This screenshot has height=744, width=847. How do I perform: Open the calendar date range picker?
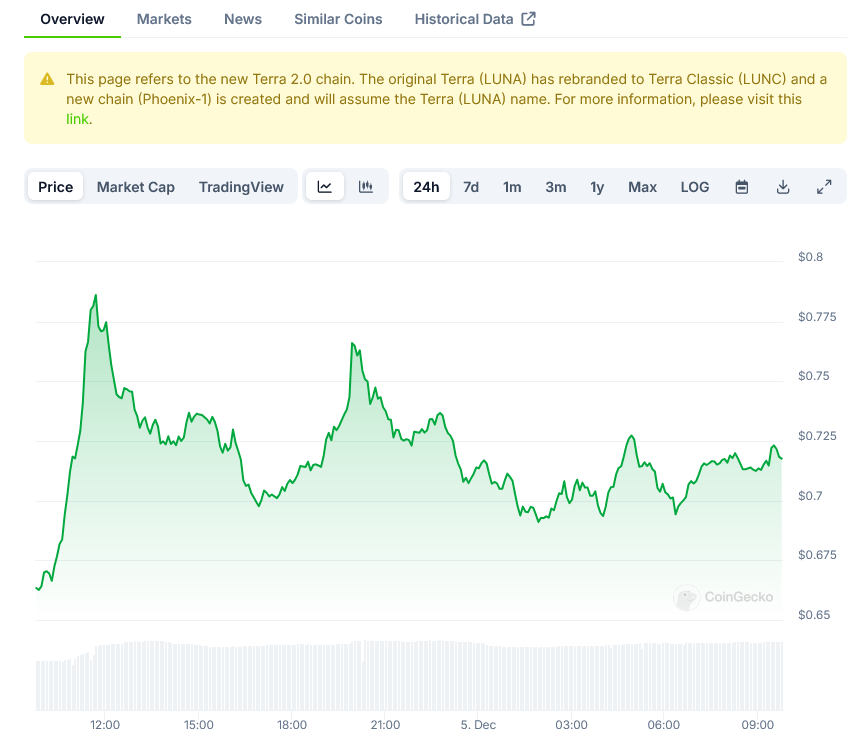pyautogui.click(x=742, y=187)
